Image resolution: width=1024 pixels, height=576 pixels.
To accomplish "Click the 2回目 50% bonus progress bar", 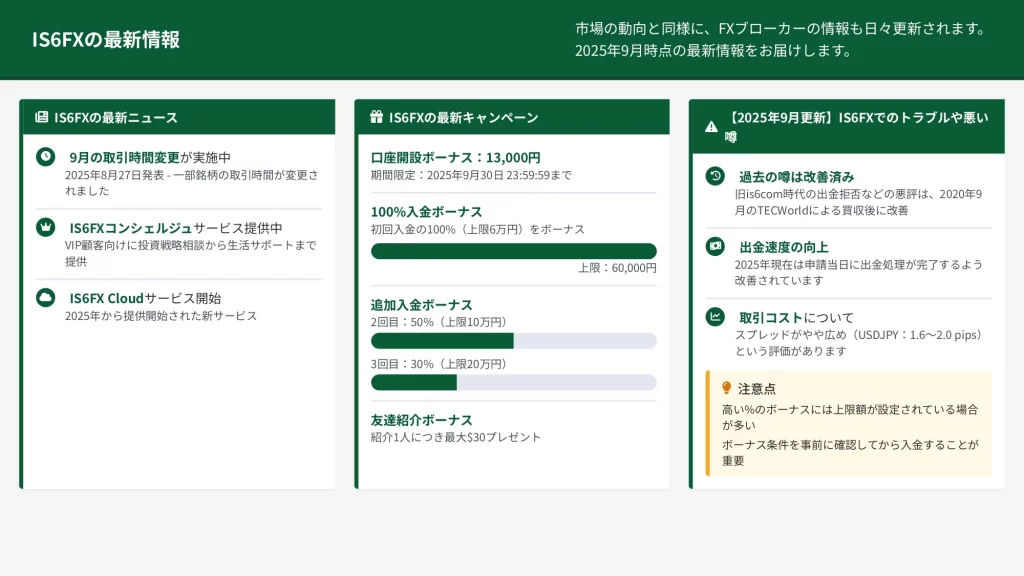I will (513, 341).
